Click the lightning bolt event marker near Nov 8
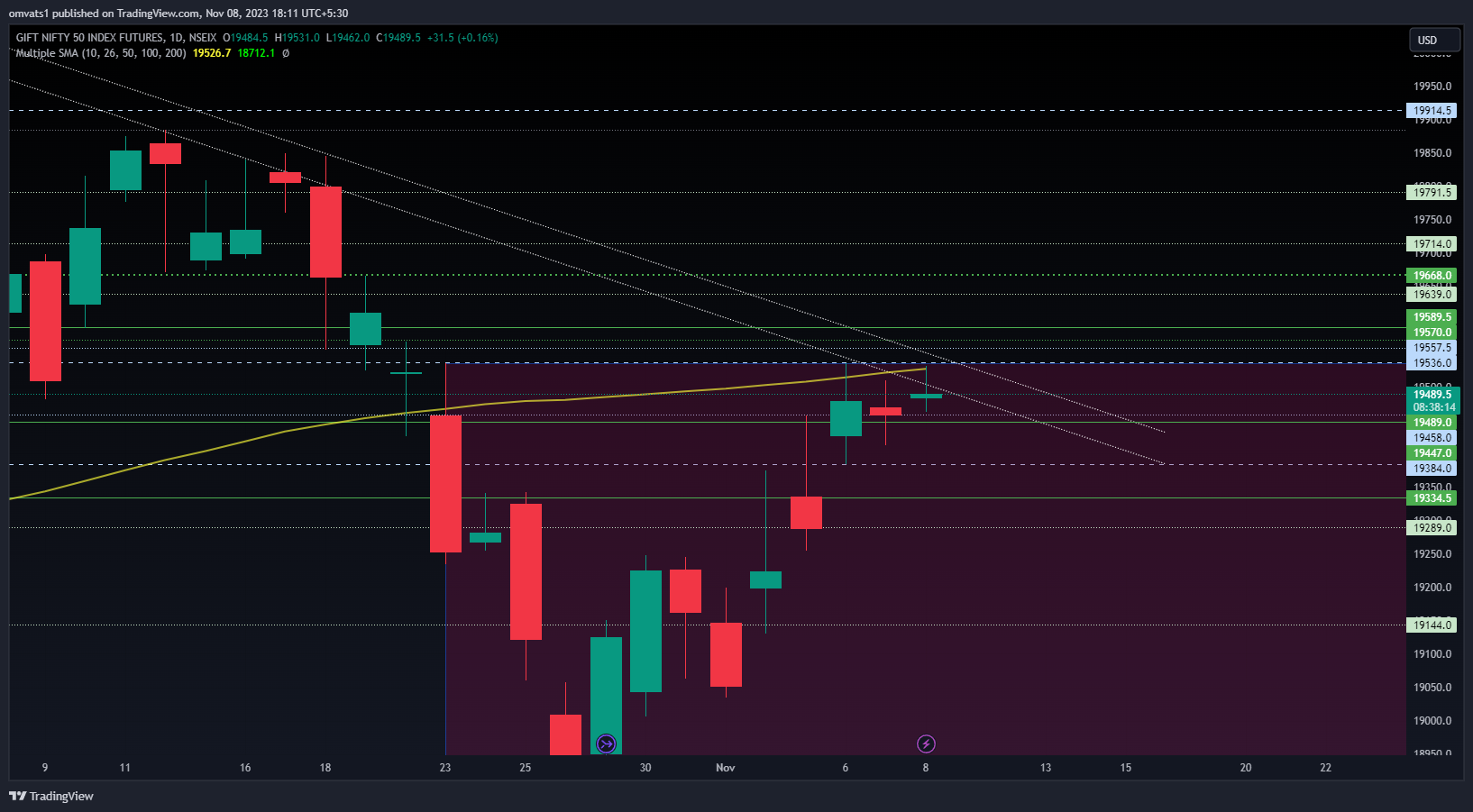1473x812 pixels. (x=926, y=744)
